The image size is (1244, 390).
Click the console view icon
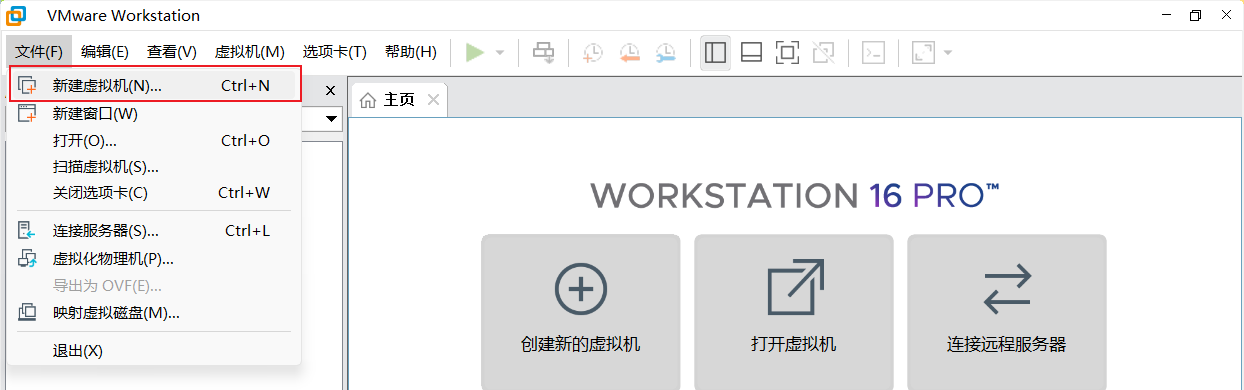pyautogui.click(x=874, y=52)
